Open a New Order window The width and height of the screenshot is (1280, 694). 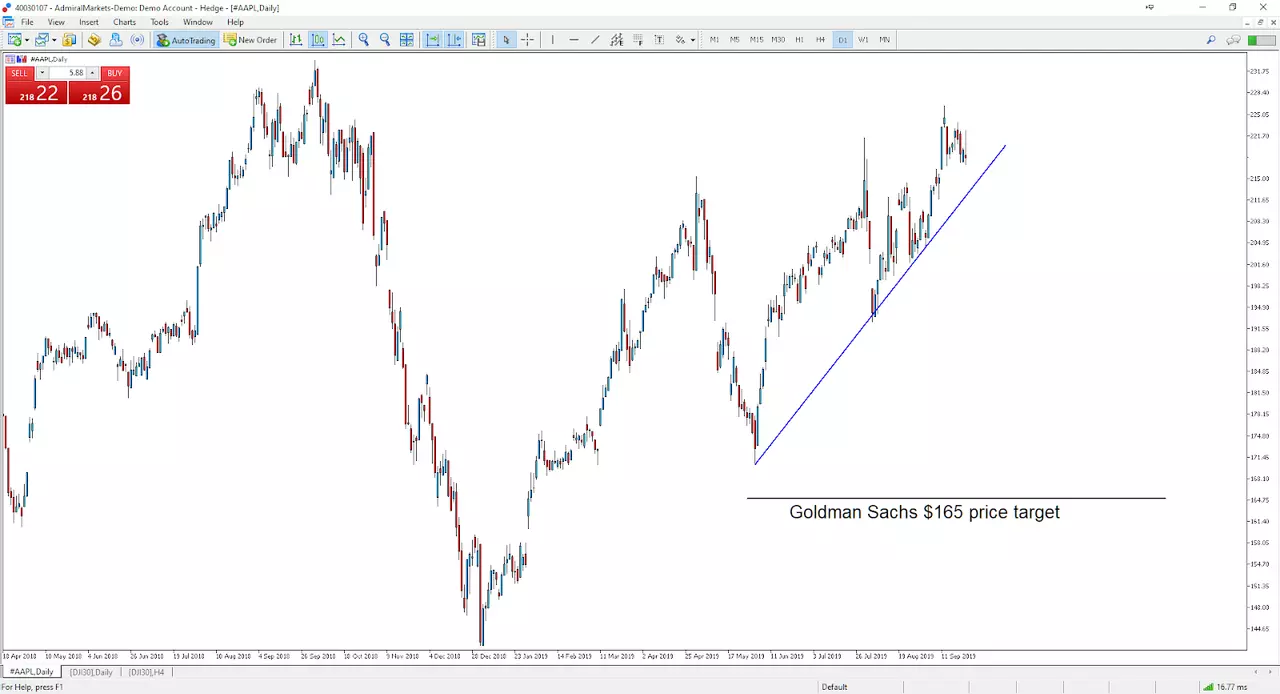250,40
